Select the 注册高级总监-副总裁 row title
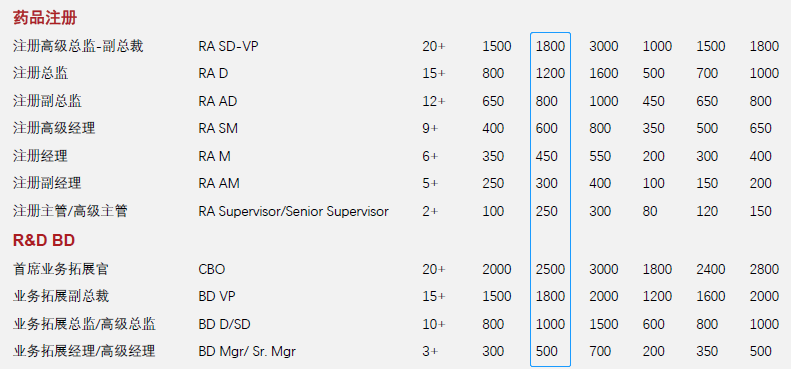The height and width of the screenshot is (369, 791). 78,46
